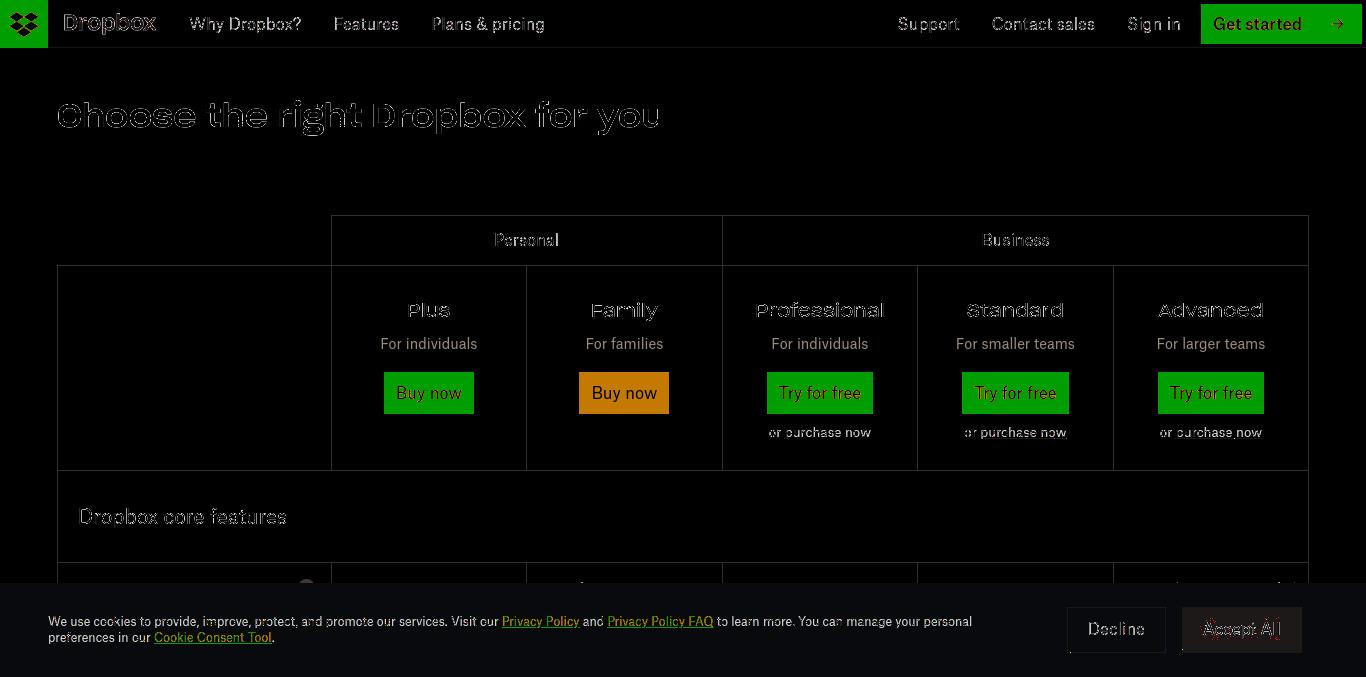
Task: Open Plans & pricing
Action: pyautogui.click(x=488, y=24)
